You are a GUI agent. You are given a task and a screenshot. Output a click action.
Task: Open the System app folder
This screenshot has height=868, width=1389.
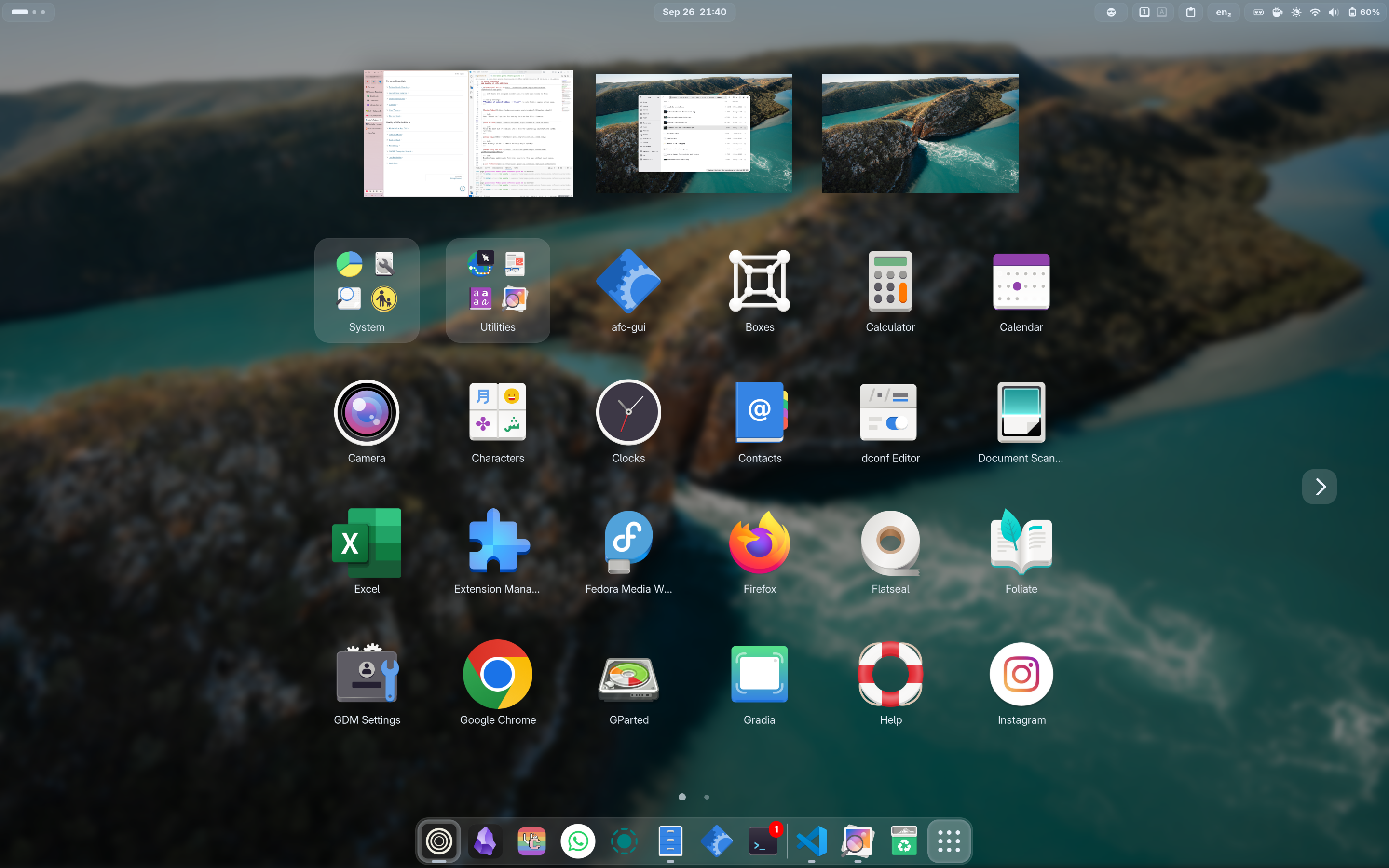367,281
